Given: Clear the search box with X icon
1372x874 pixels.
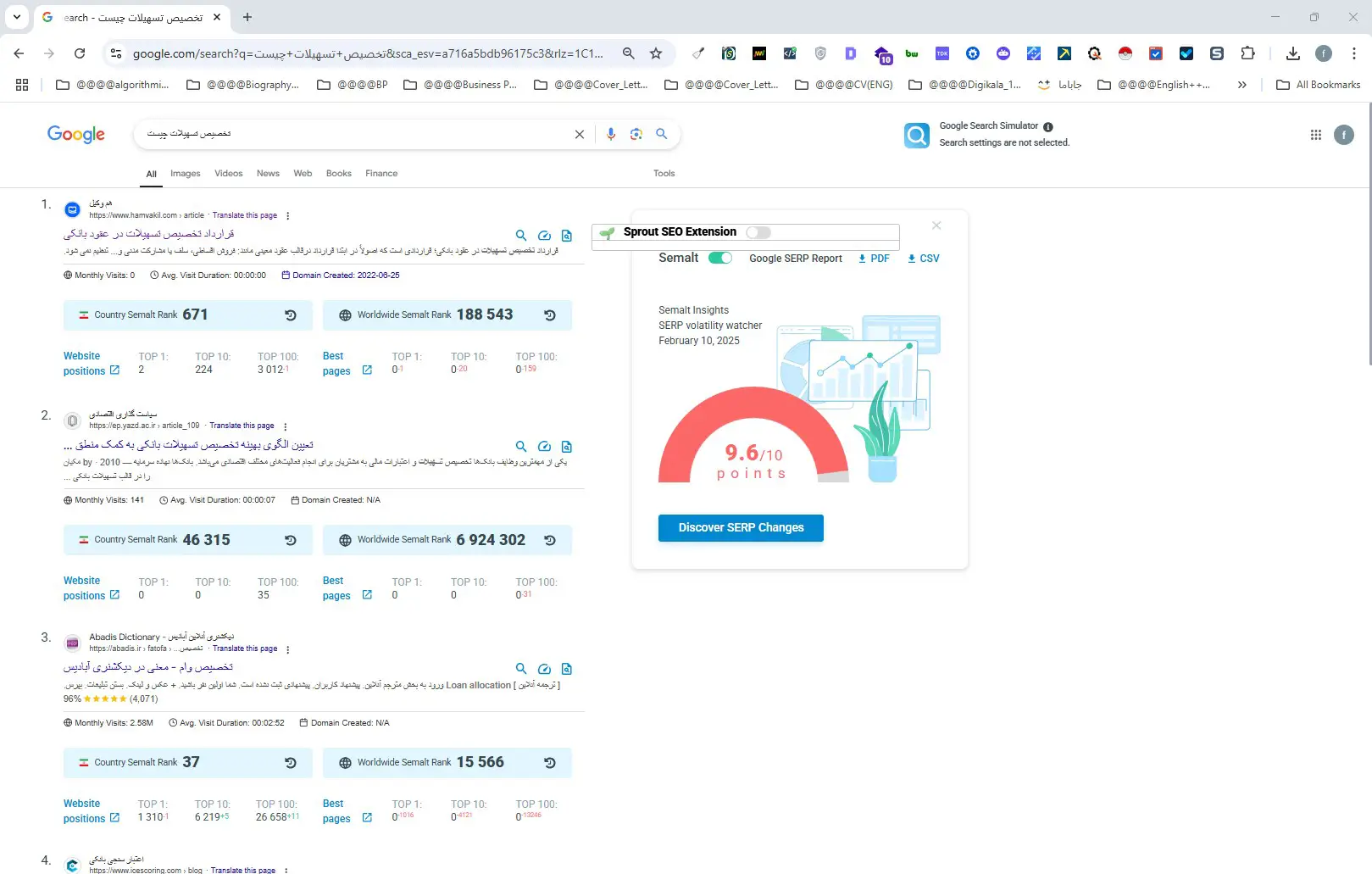Looking at the screenshot, I should pyautogui.click(x=580, y=134).
